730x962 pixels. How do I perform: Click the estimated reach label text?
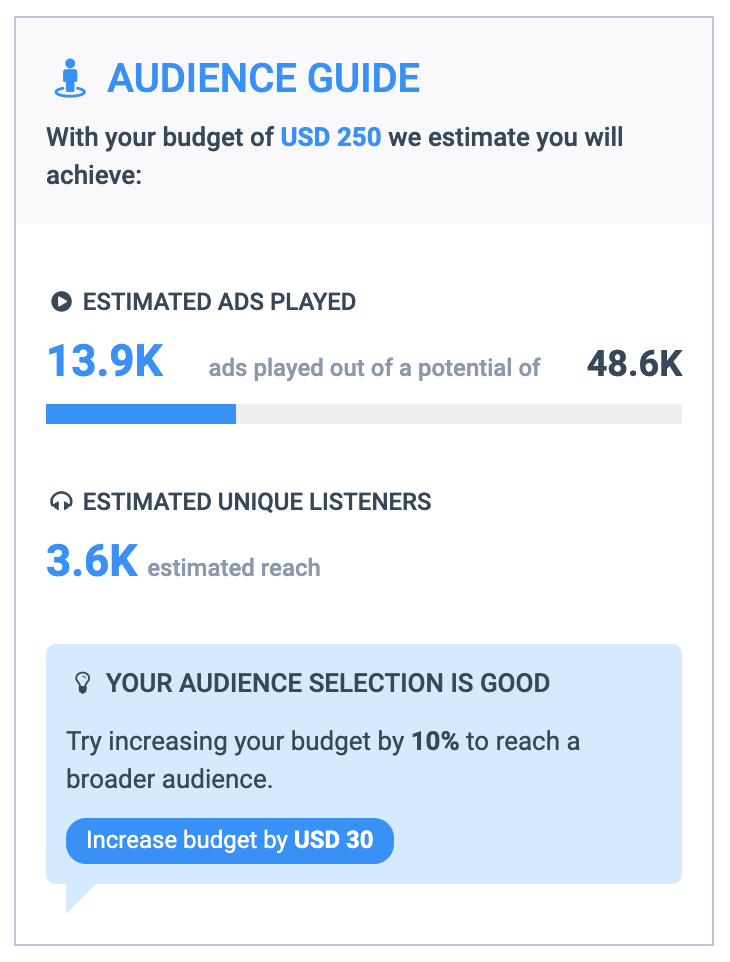coord(233,567)
